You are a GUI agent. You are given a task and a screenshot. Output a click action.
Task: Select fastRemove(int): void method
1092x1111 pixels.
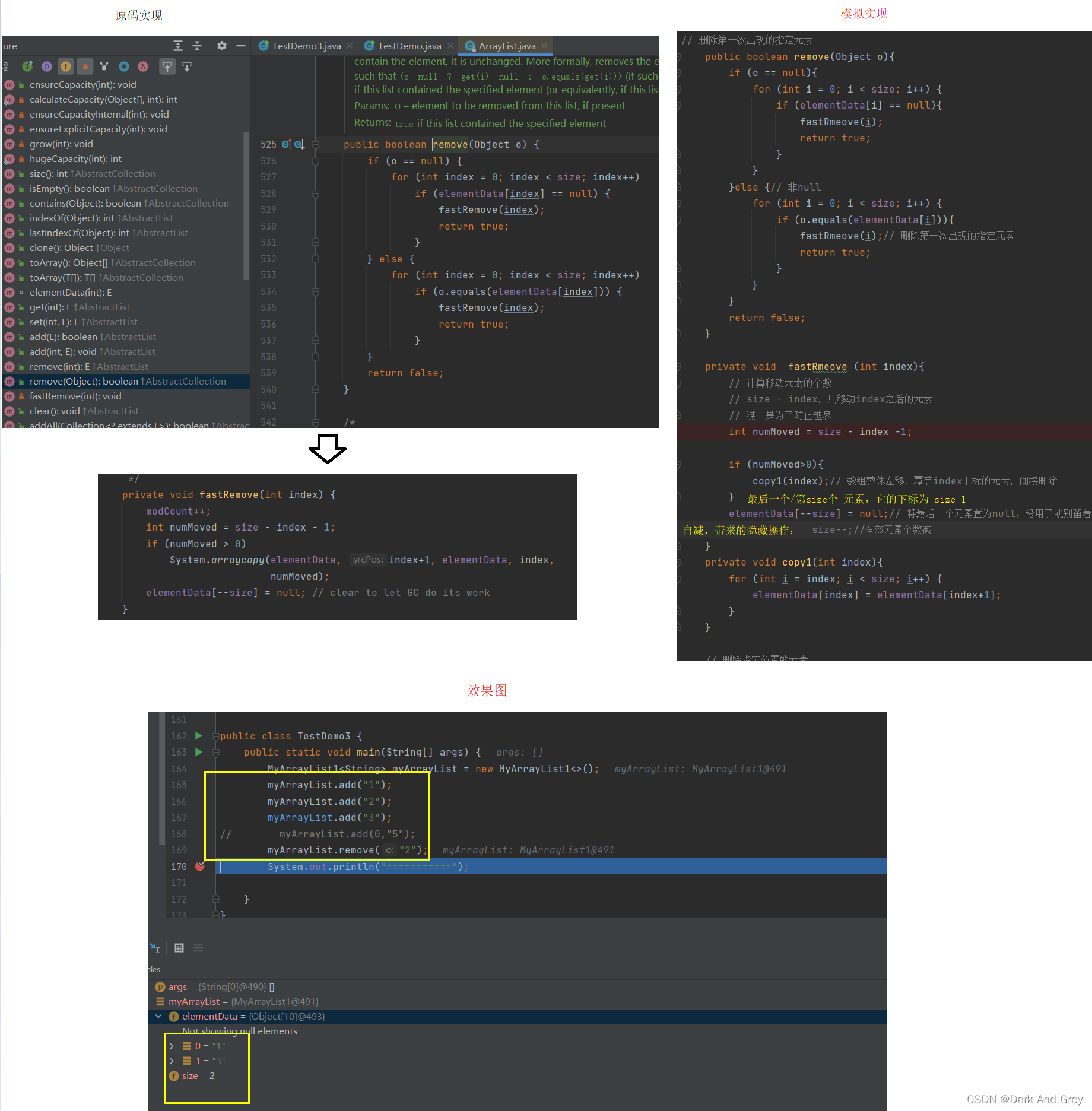pyautogui.click(x=75, y=396)
